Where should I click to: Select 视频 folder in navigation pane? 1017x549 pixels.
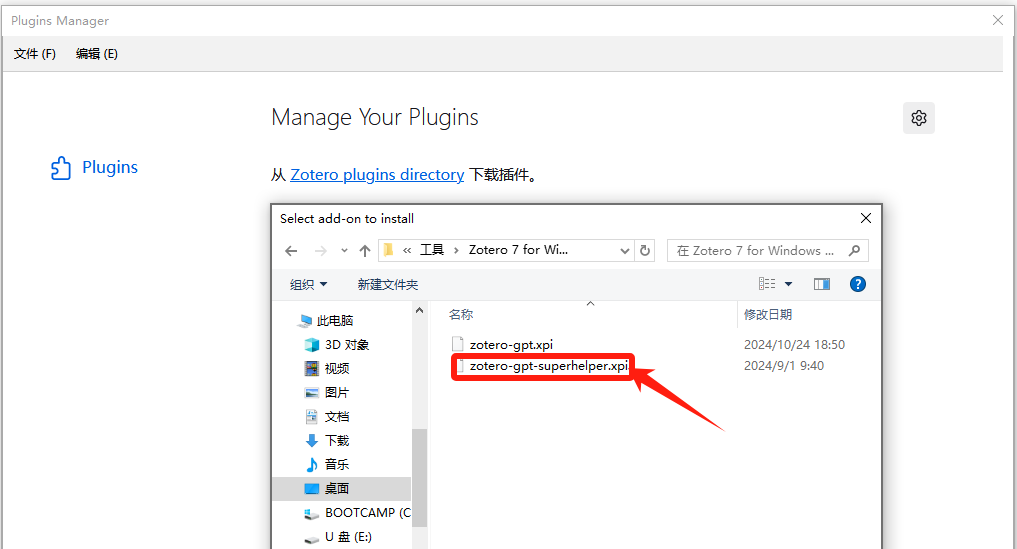pyautogui.click(x=327, y=369)
